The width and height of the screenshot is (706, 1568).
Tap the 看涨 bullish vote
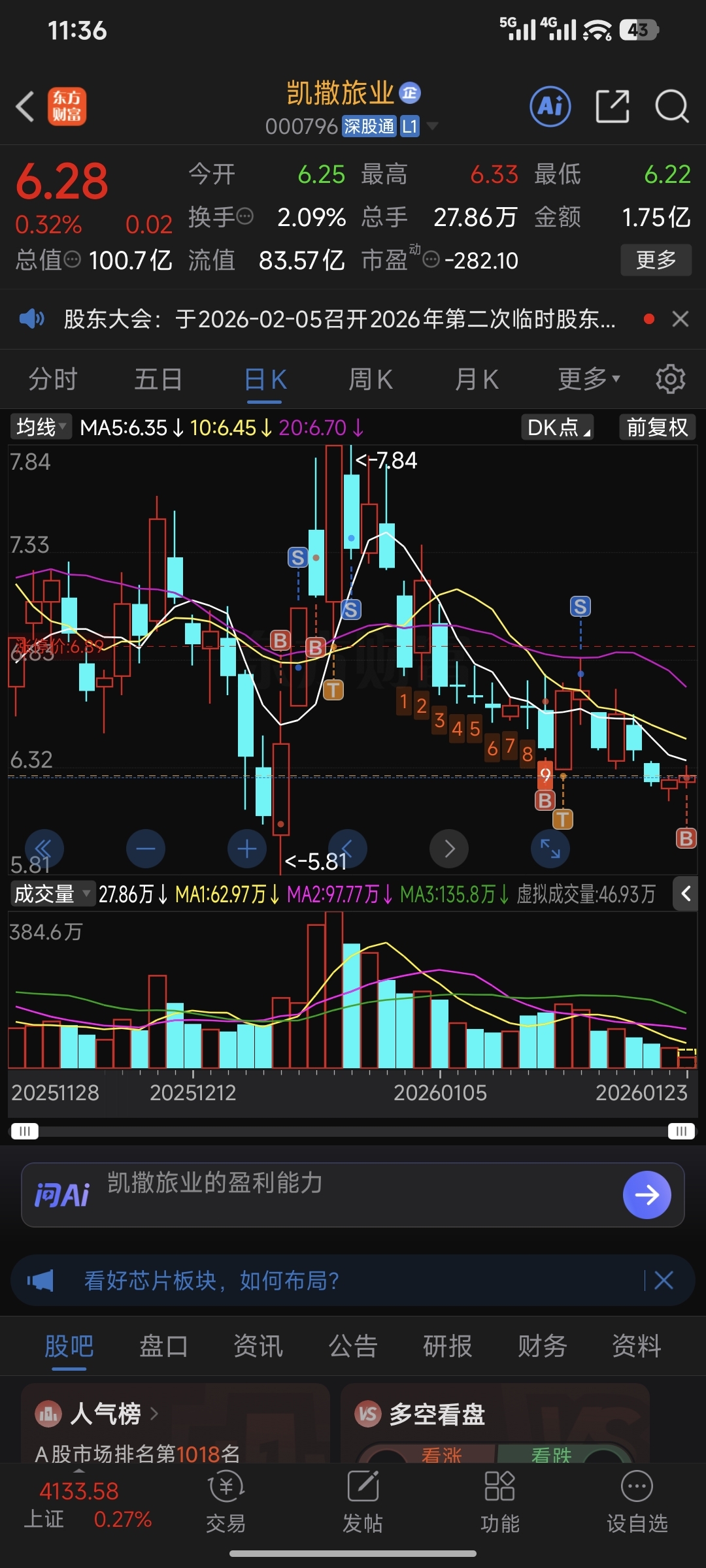tap(441, 1454)
